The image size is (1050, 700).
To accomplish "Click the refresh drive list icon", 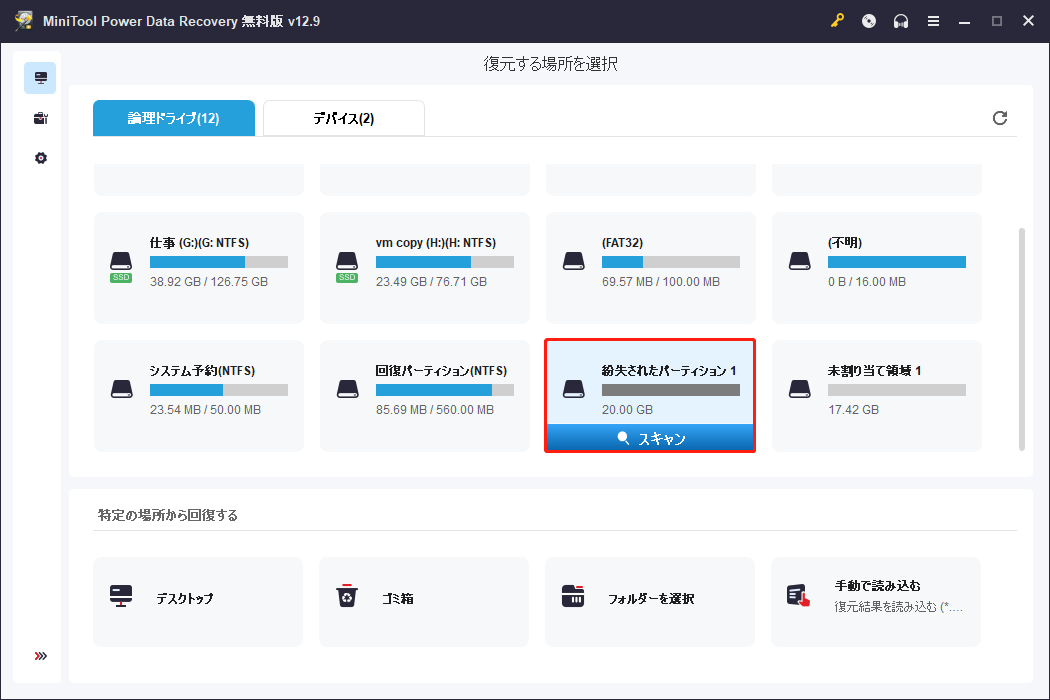I will pos(1000,118).
